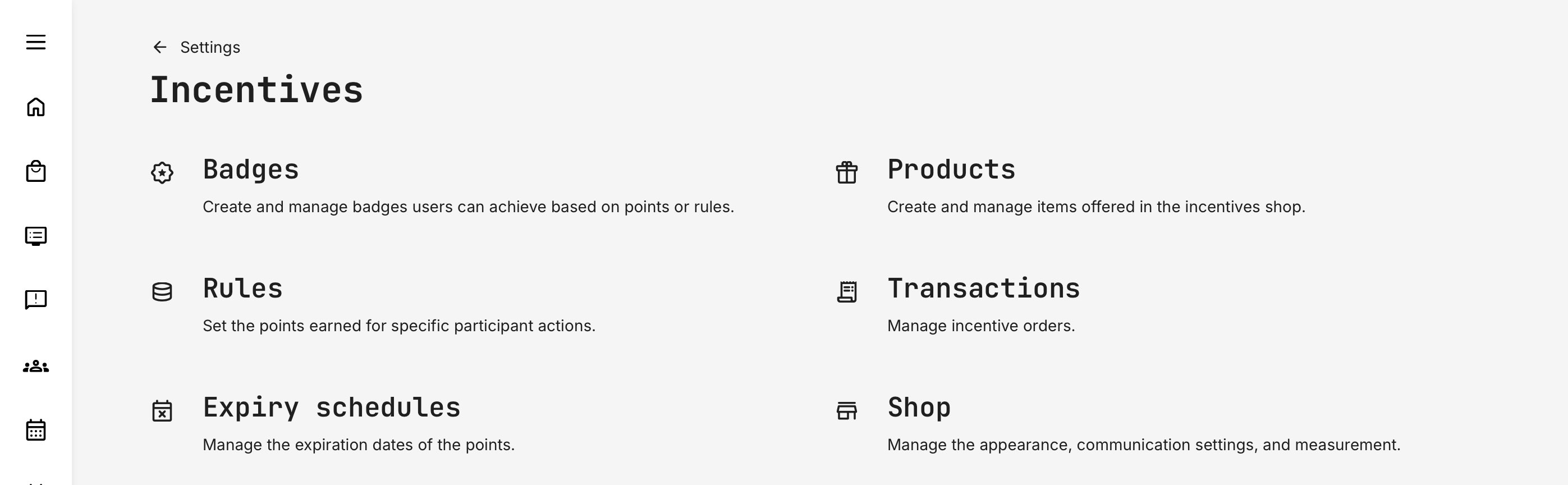Open Rules to set participant points
1568x485 pixels.
tap(243, 289)
